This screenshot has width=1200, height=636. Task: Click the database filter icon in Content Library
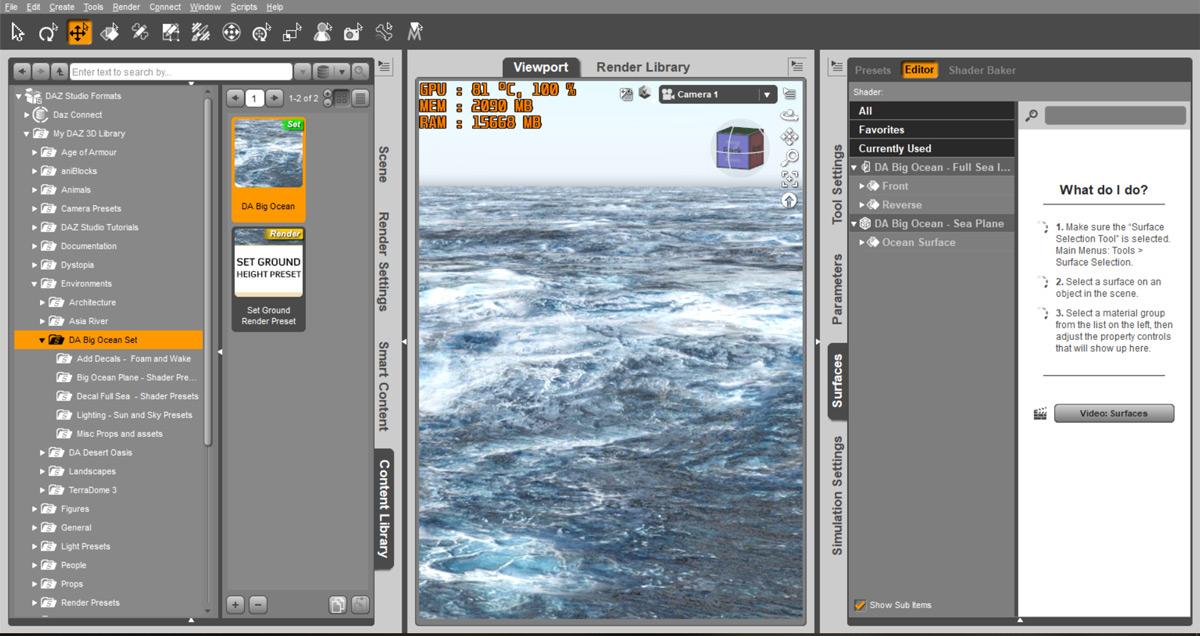322,71
